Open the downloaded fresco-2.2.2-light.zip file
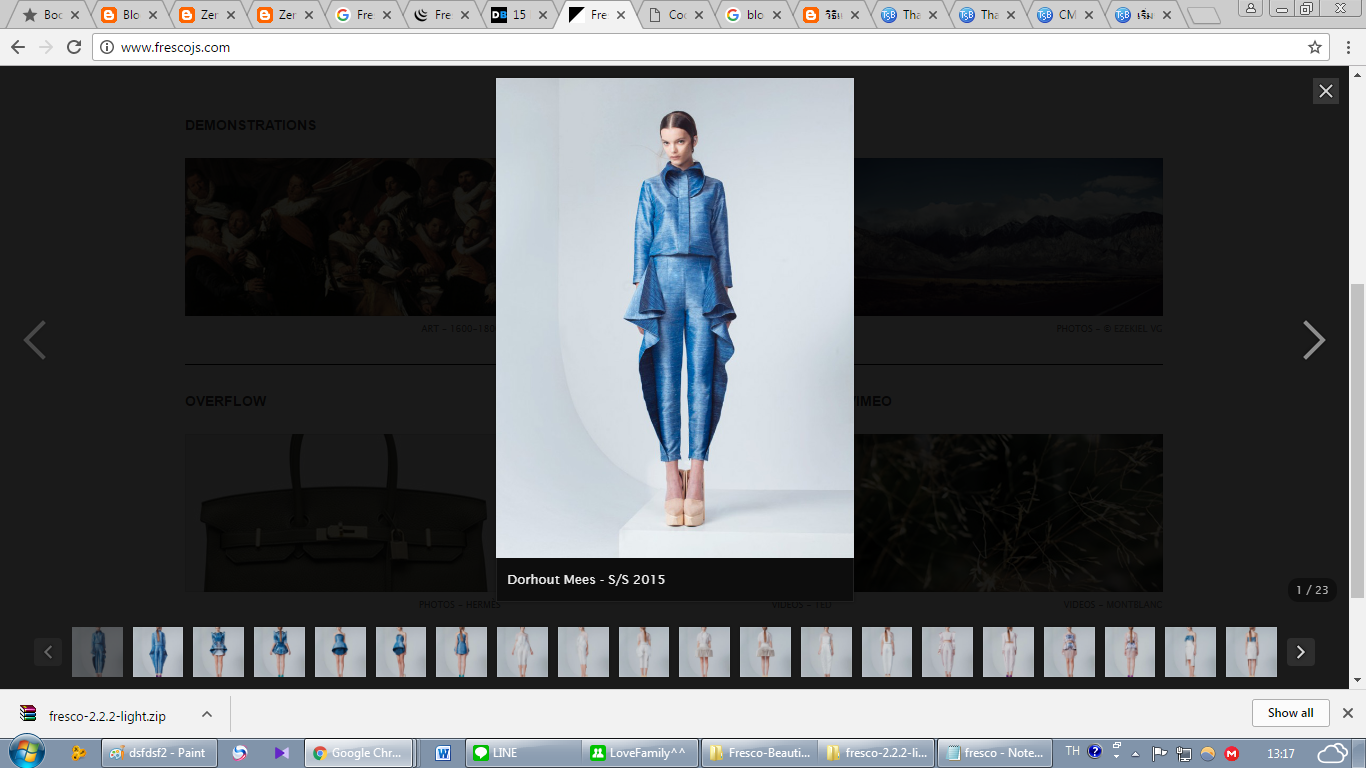Viewport: 1366px width, 768px height. click(106, 715)
